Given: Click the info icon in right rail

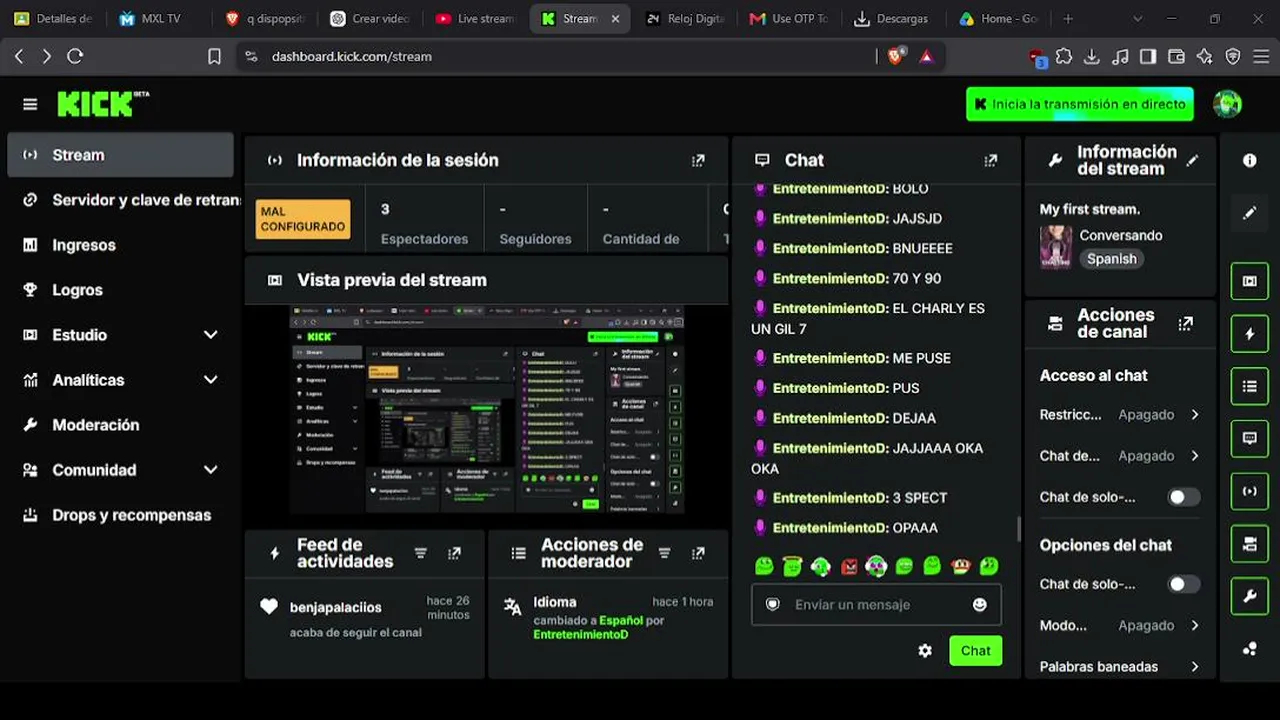Looking at the screenshot, I should [x=1249, y=160].
